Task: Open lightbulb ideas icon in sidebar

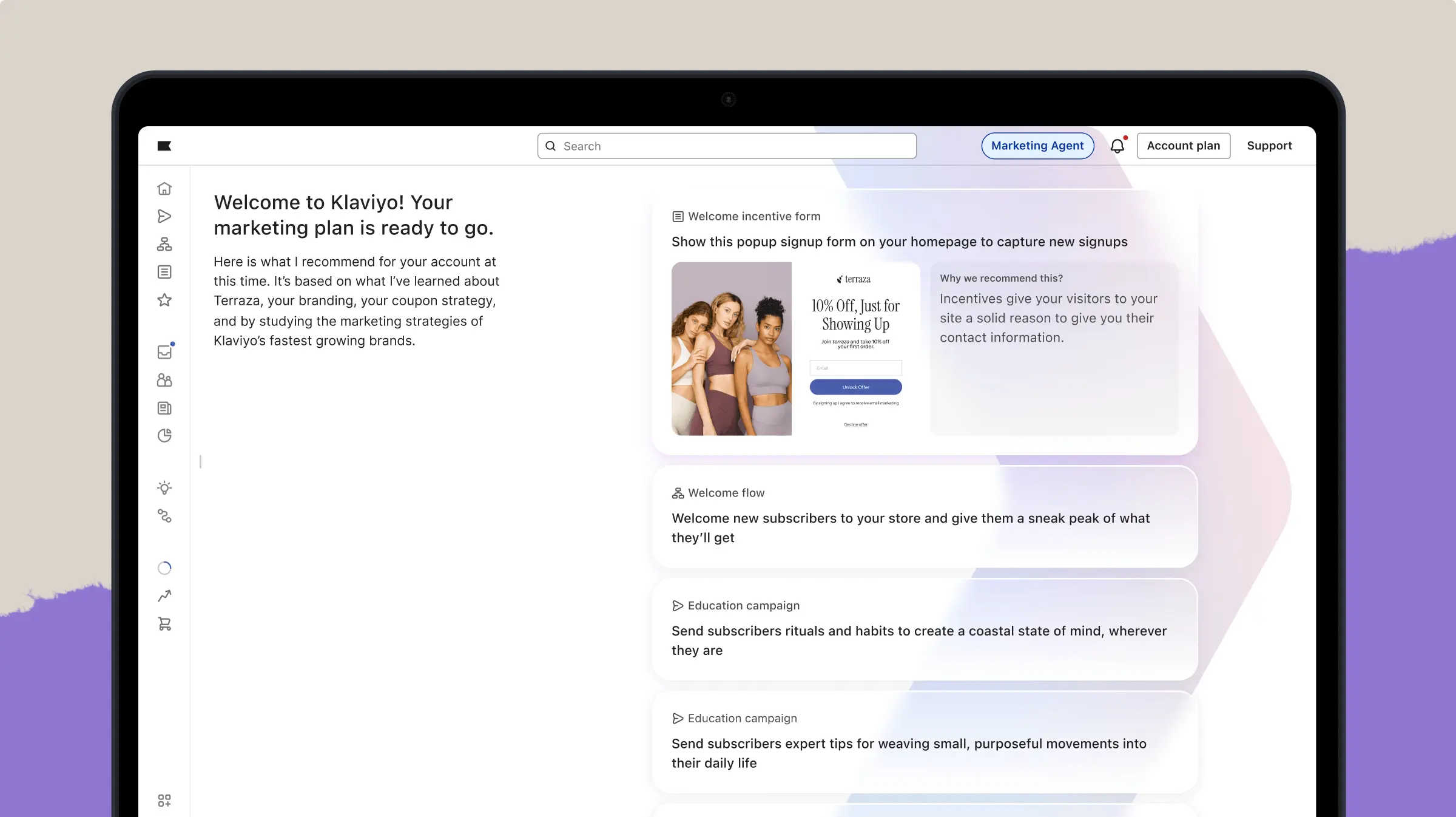Action: [164, 488]
